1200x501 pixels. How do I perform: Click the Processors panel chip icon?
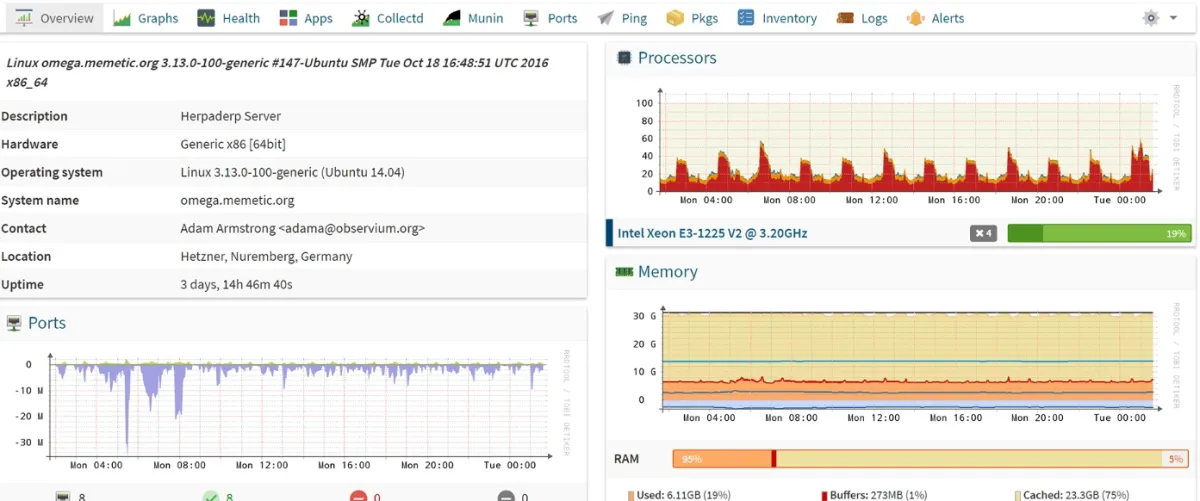(624, 58)
